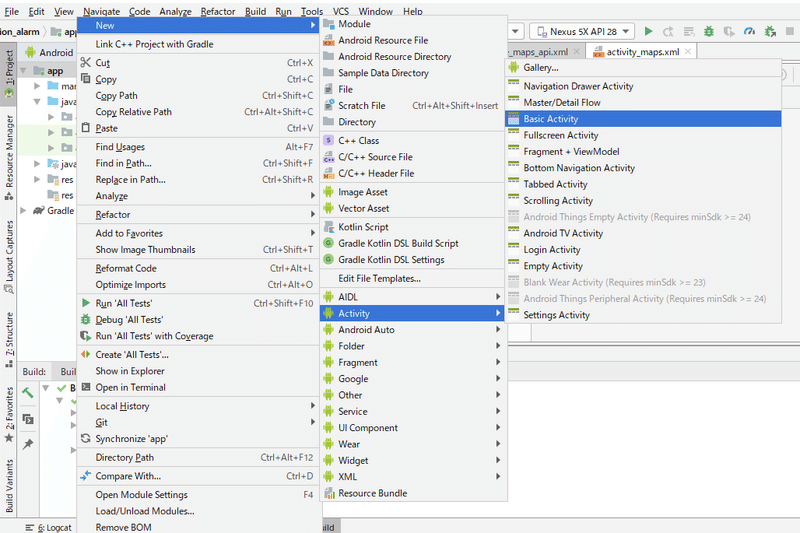The image size is (800, 533).
Task: Click the Profile app gauge icon
Action: [749, 31]
